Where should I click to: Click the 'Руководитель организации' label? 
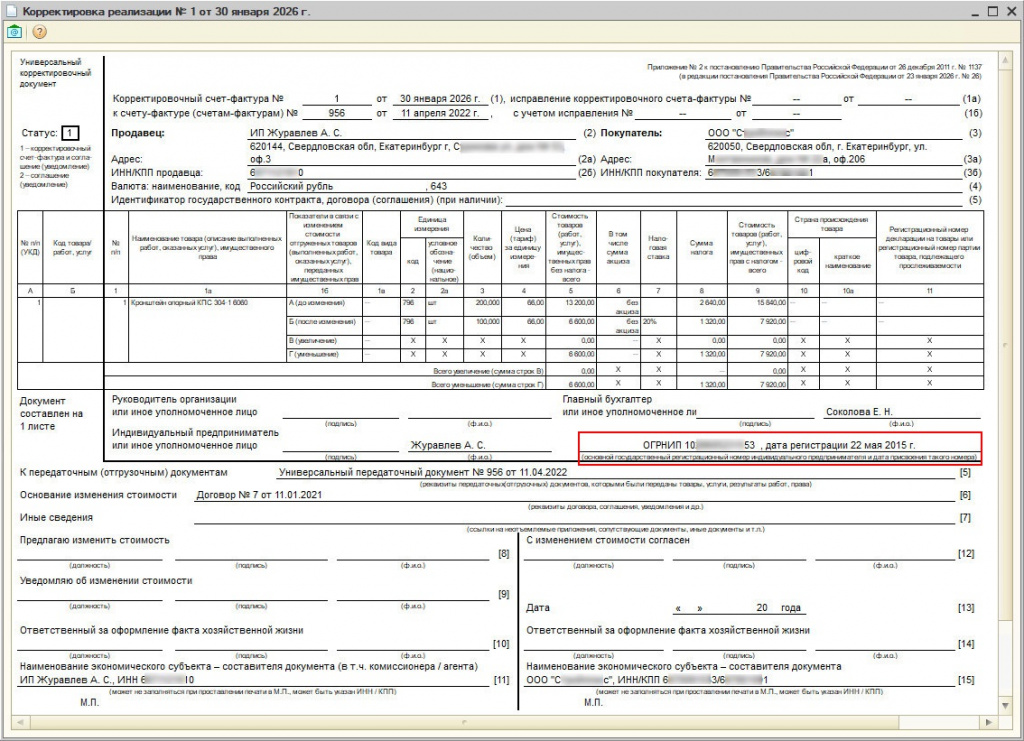(174, 399)
